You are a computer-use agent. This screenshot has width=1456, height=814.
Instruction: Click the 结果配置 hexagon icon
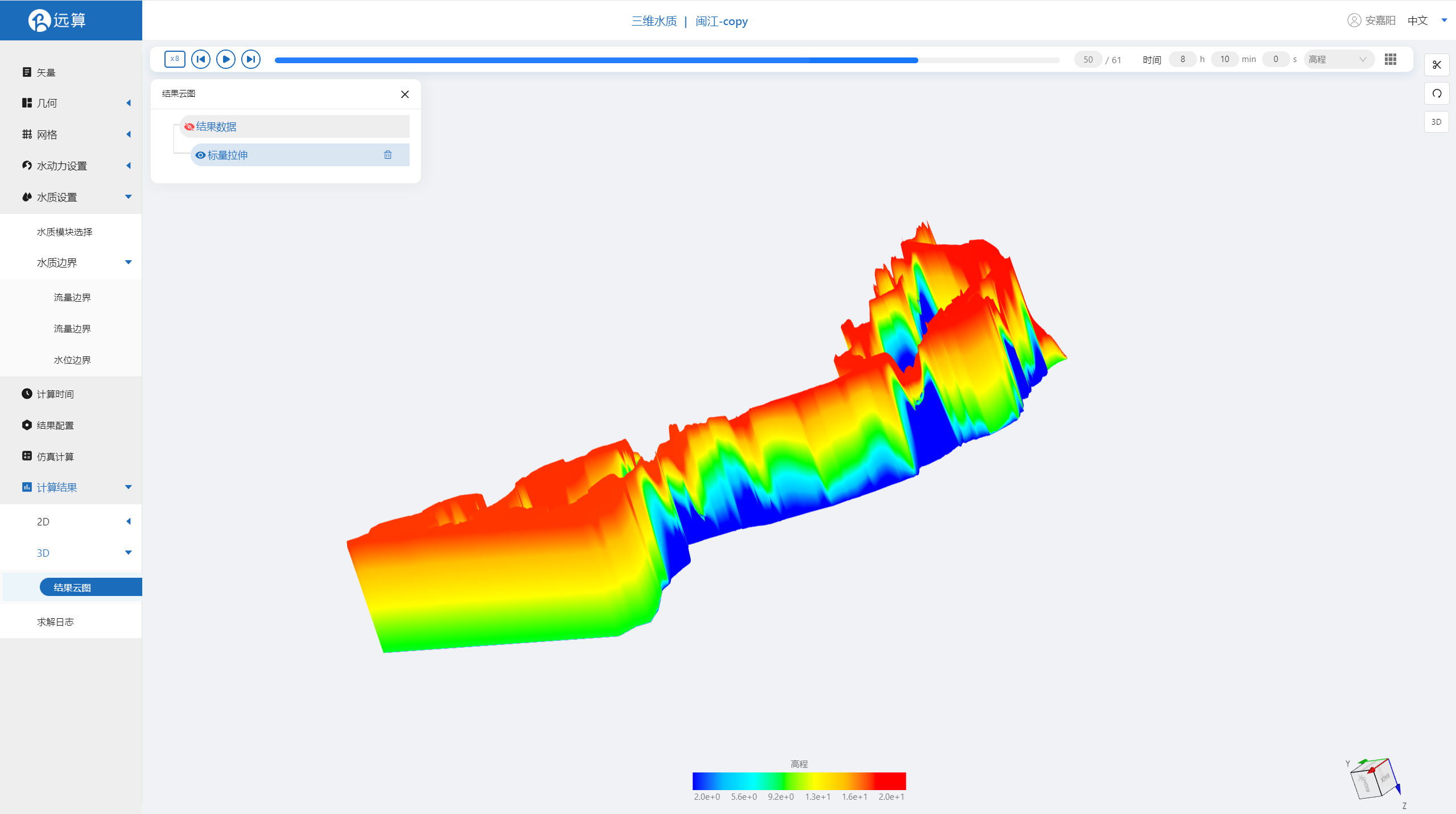point(27,425)
